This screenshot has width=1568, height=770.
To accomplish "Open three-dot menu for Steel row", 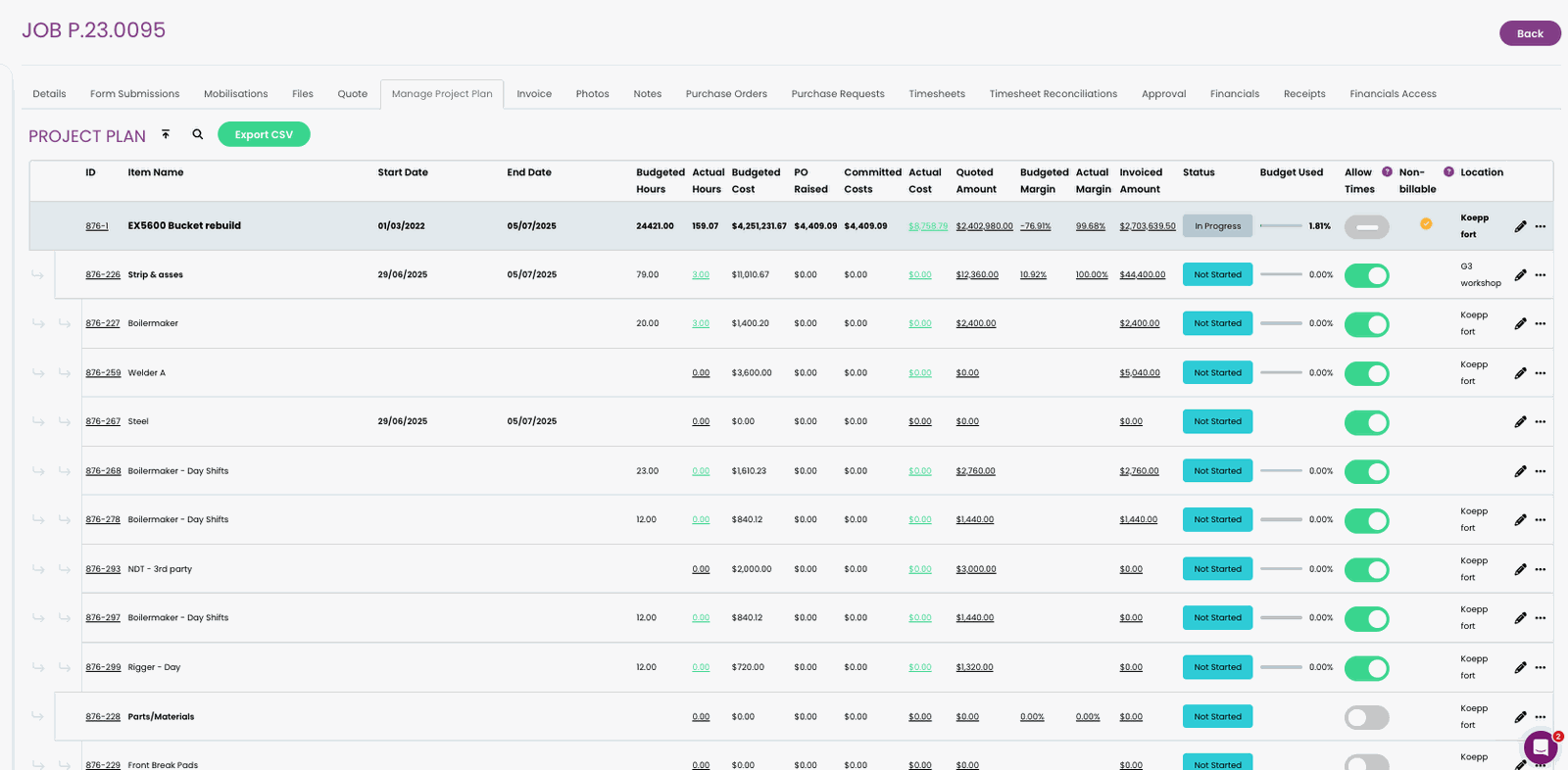I will tap(1541, 422).
